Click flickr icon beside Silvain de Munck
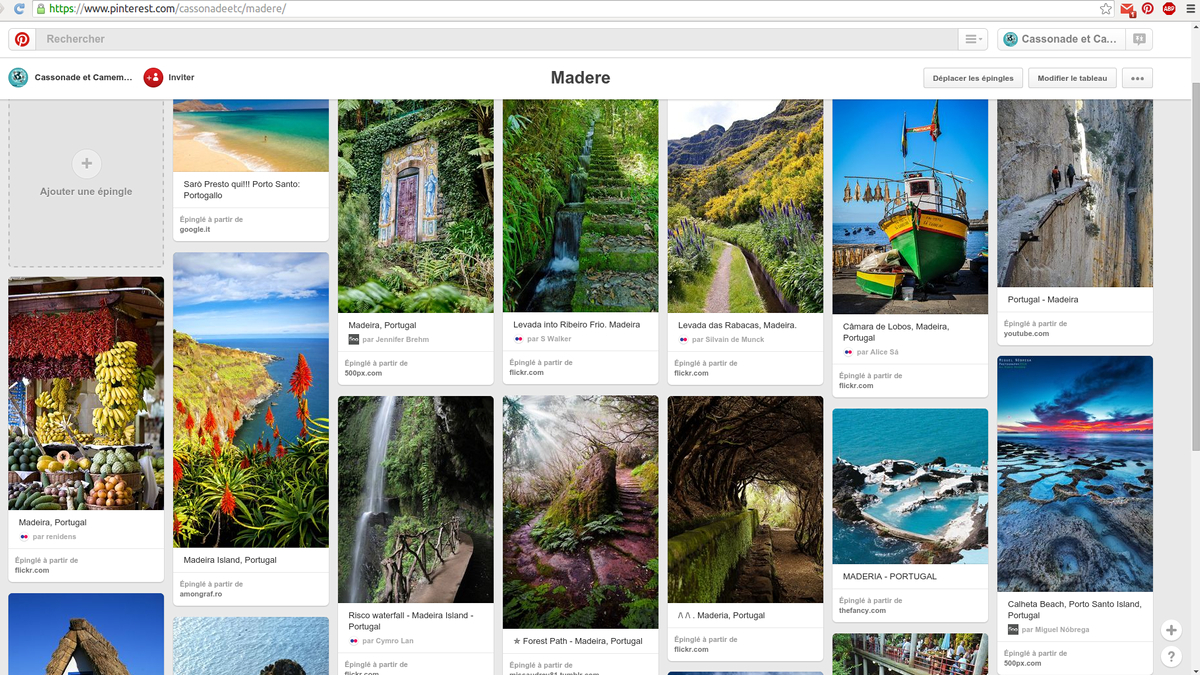 click(x=684, y=340)
